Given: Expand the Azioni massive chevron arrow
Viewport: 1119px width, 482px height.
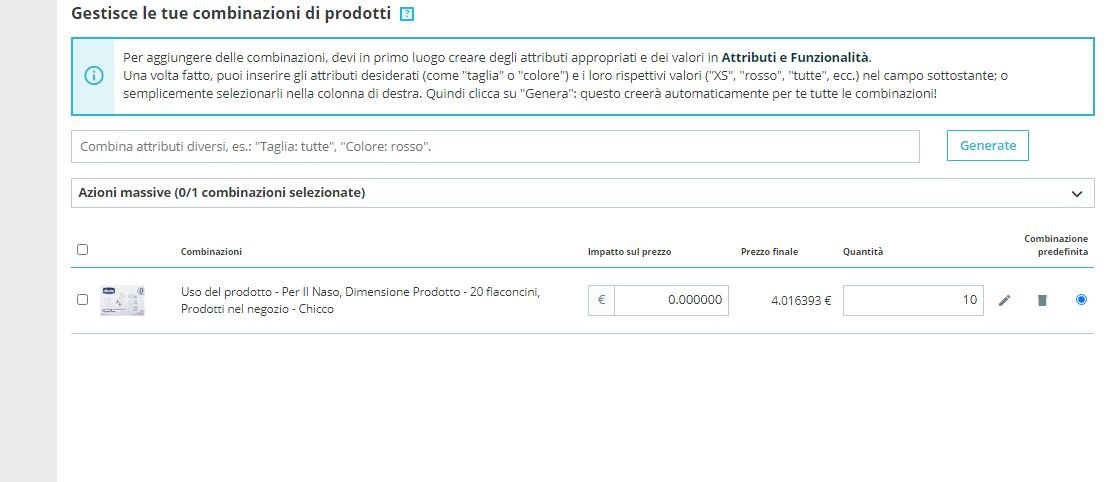Looking at the screenshot, I should 1076,193.
